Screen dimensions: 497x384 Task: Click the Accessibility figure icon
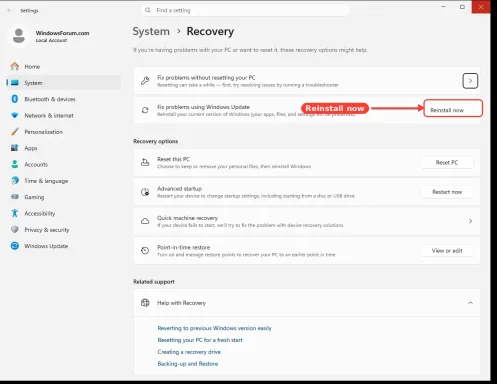coord(15,213)
